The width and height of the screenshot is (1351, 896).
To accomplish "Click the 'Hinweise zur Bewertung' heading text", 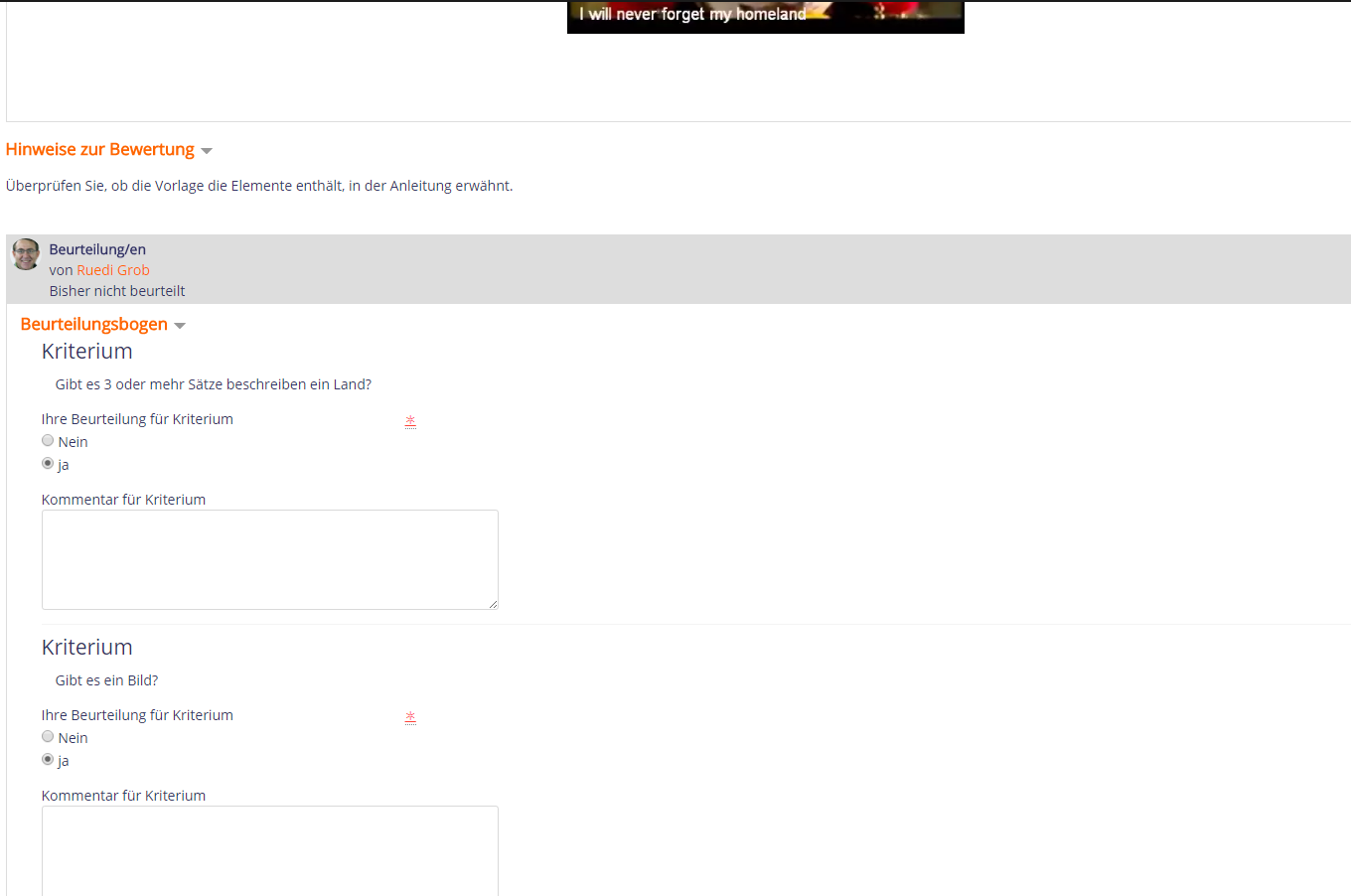I will tap(100, 149).
